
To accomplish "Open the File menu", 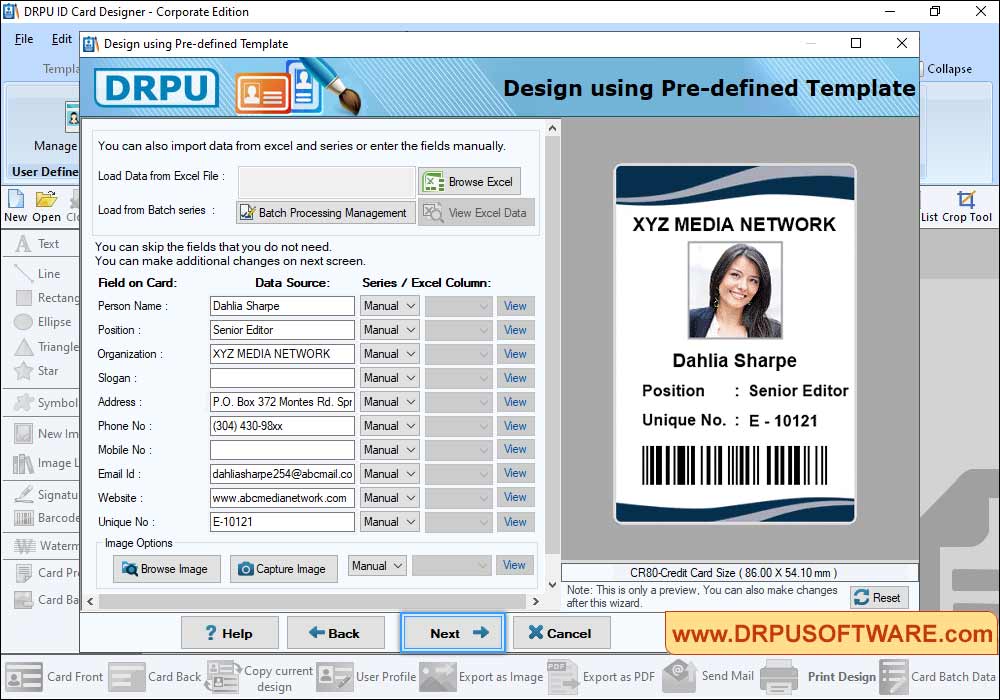I will click(x=24, y=39).
